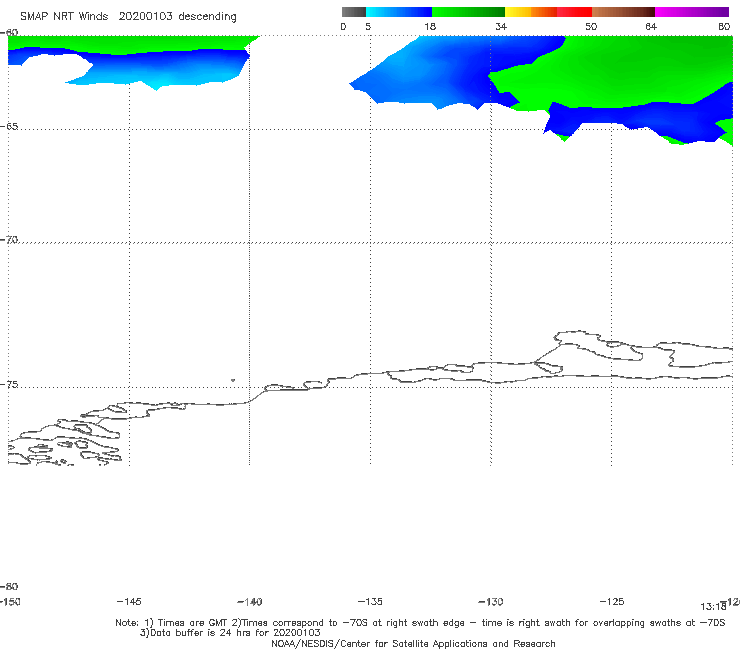Click the latitude label '-65'
Screen dimensions: 740x650
9,127
